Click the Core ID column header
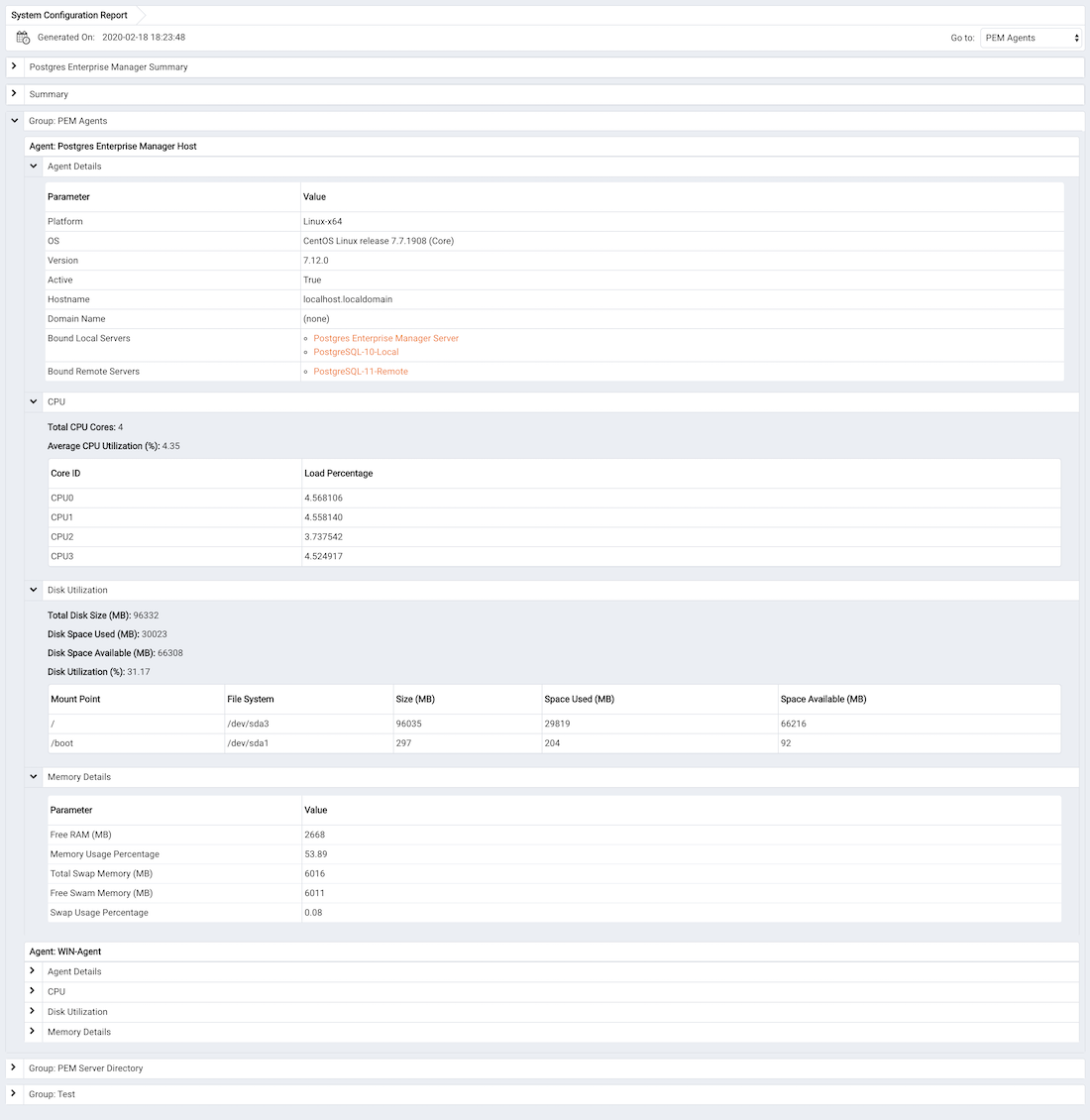This screenshot has height=1120, width=1090. 65,474
